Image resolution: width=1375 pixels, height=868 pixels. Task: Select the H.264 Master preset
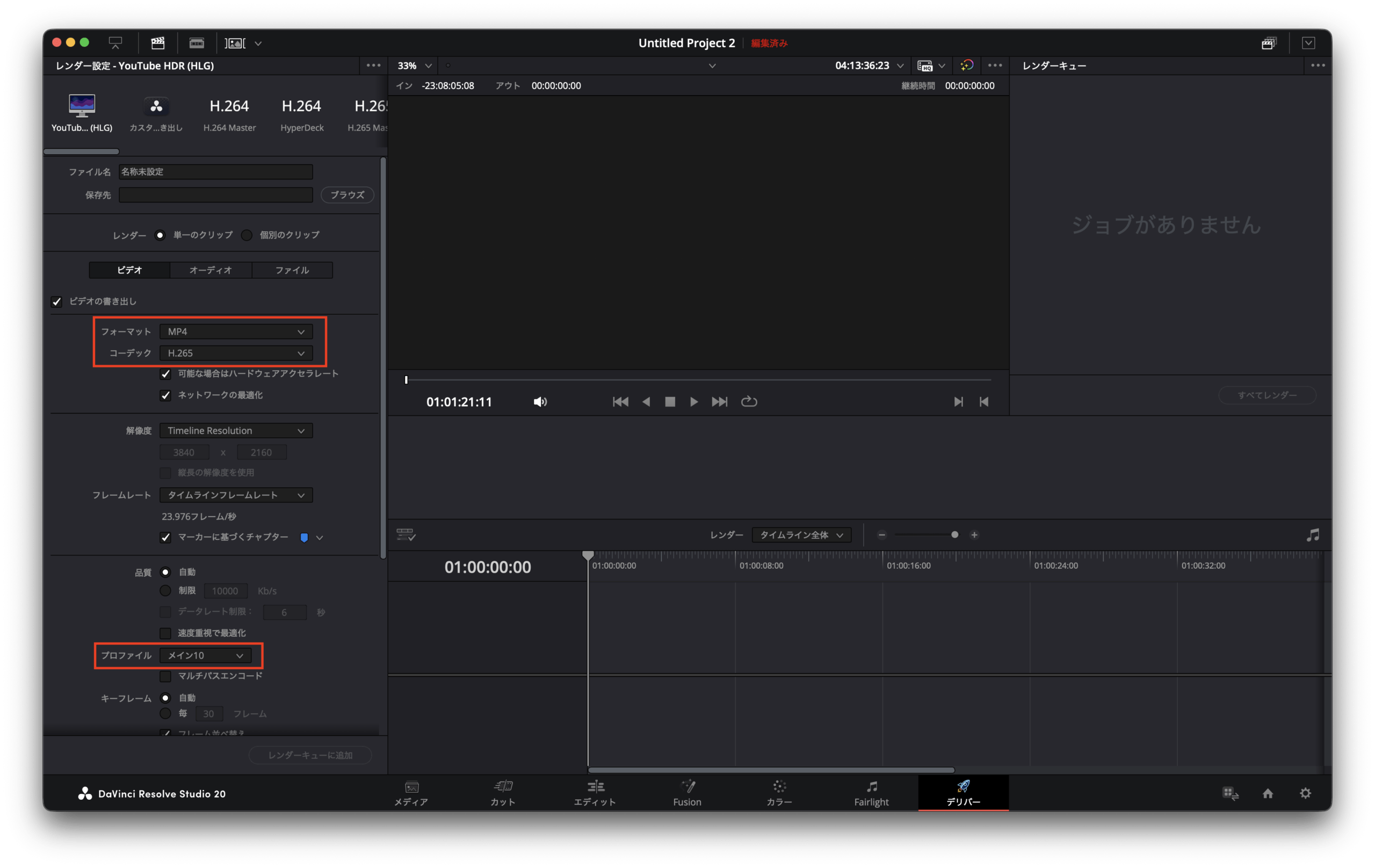[x=229, y=113]
